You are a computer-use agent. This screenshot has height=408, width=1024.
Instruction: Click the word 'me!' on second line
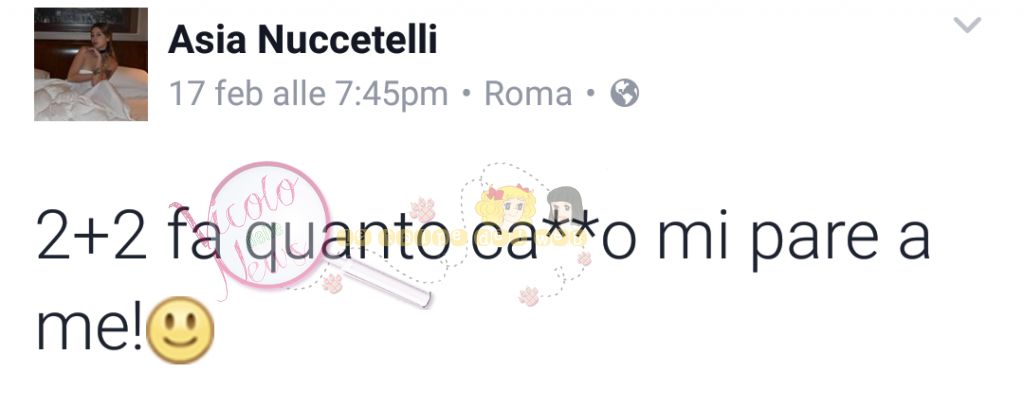click(88, 329)
